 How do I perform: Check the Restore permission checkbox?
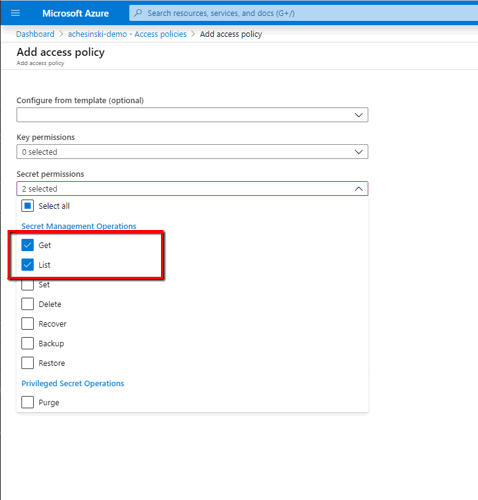coord(27,363)
